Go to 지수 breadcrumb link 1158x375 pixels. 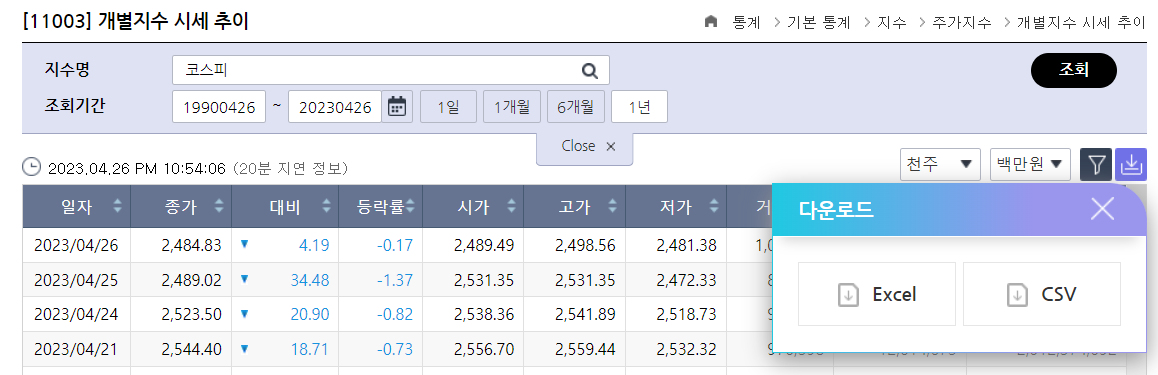click(891, 22)
